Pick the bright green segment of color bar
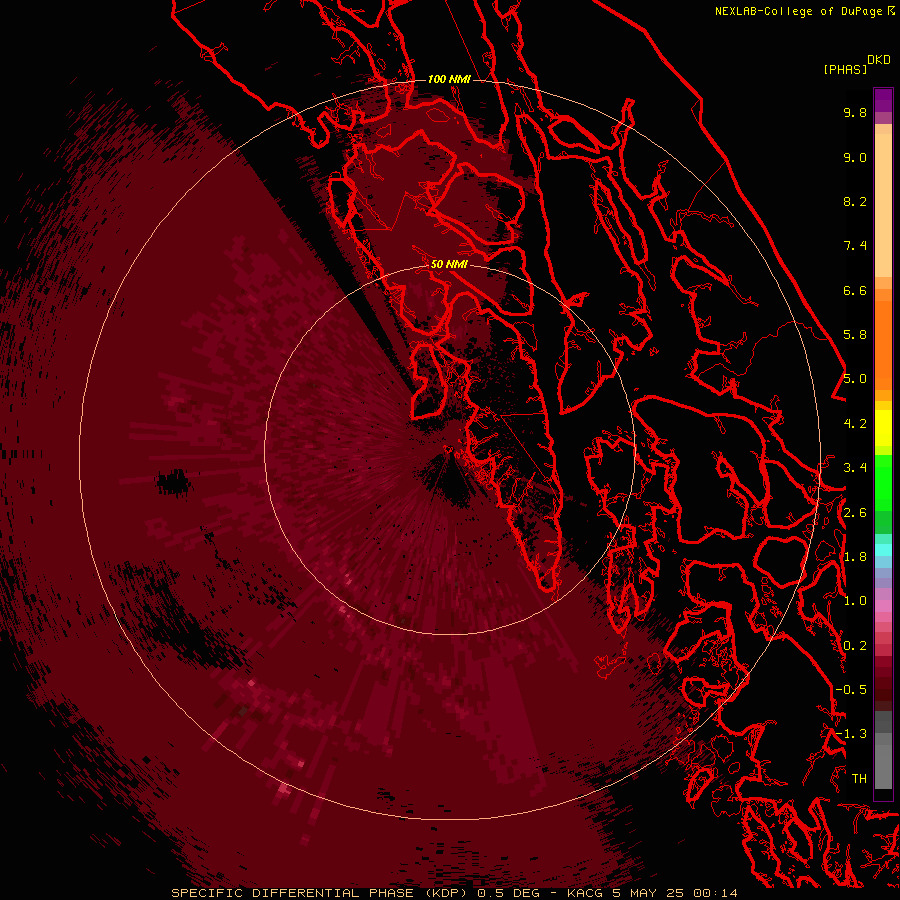Screen dimensions: 900x900 point(883,482)
